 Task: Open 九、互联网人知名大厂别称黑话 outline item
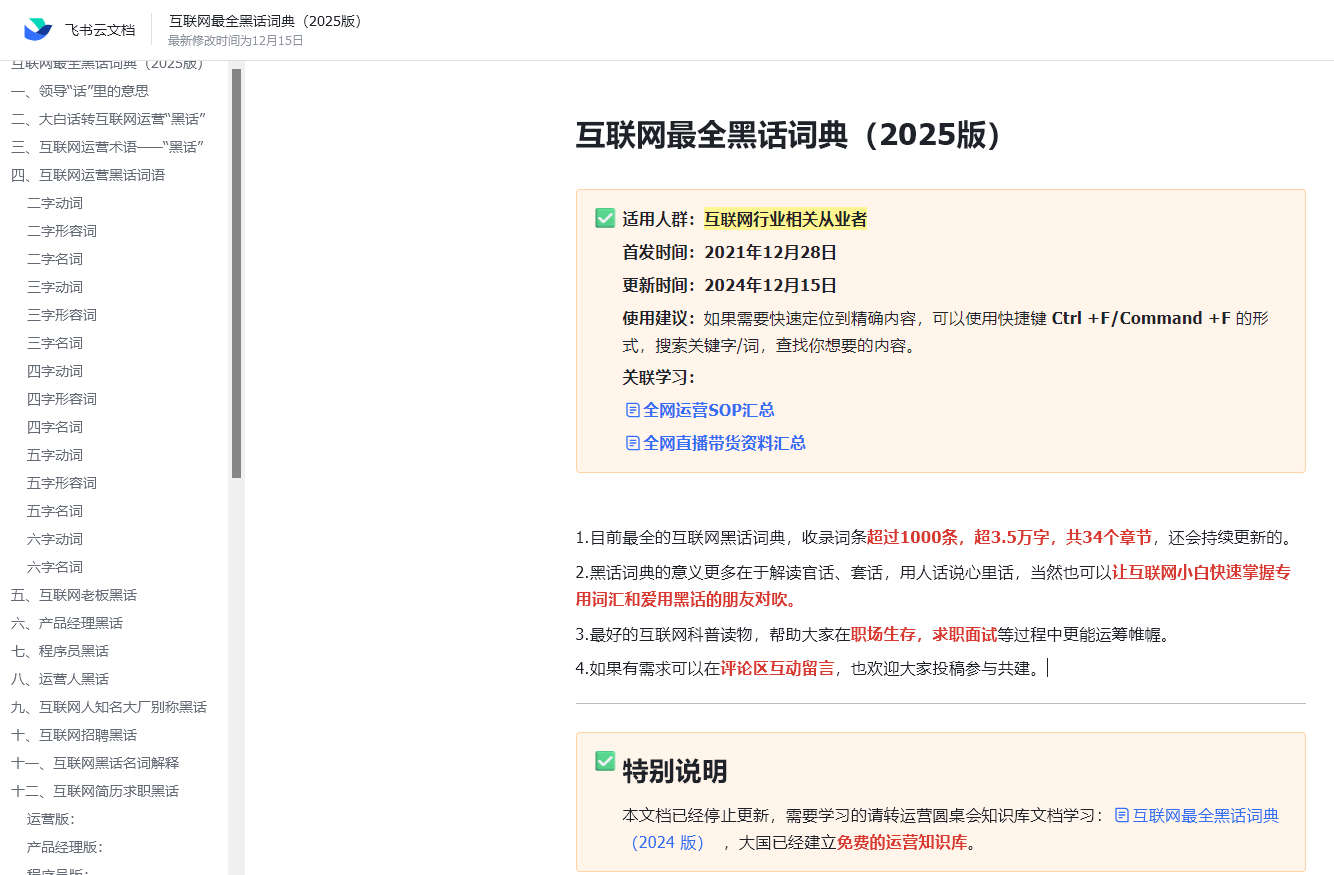(109, 707)
